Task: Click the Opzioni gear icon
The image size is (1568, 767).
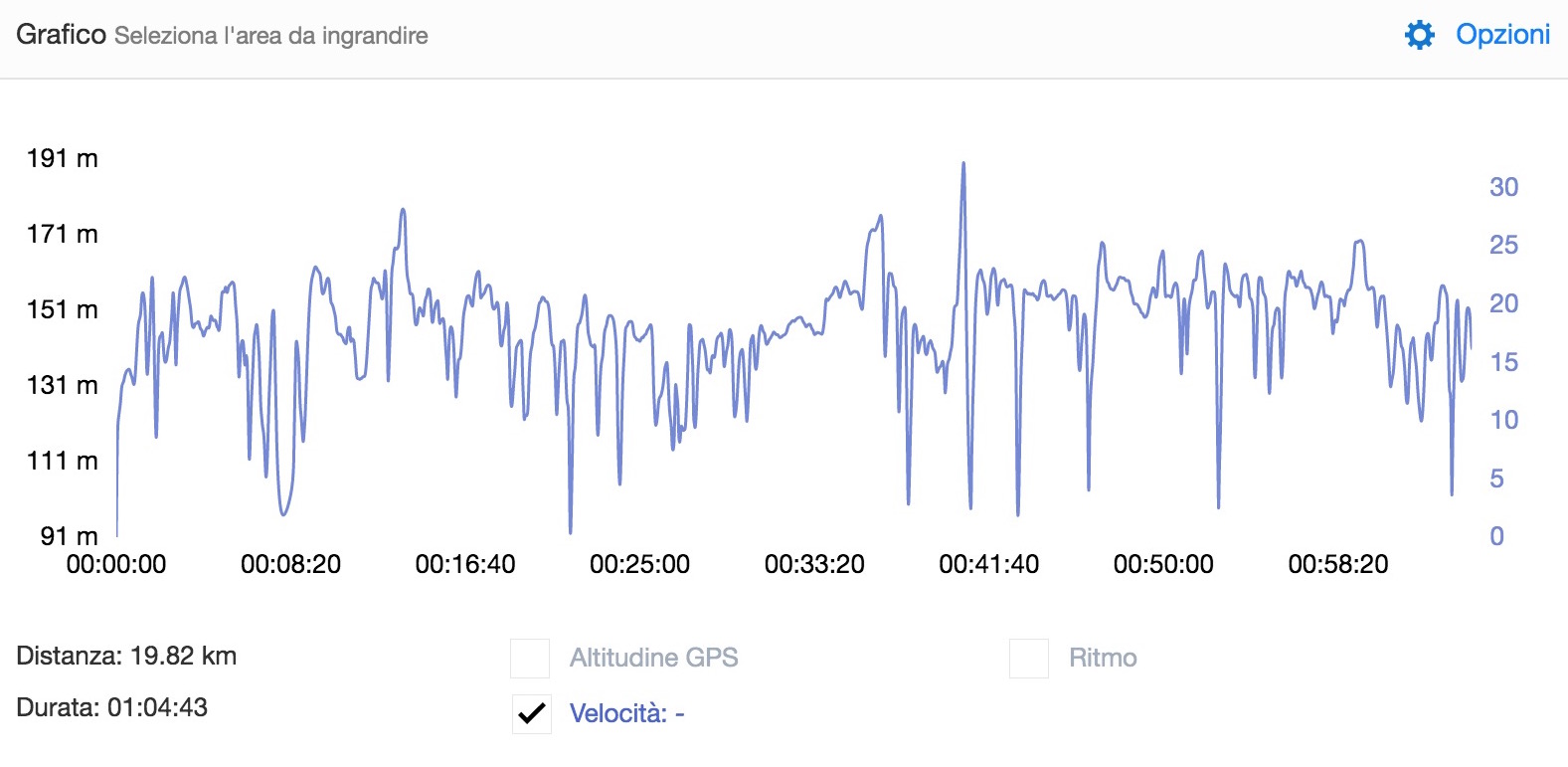Action: coord(1419,35)
